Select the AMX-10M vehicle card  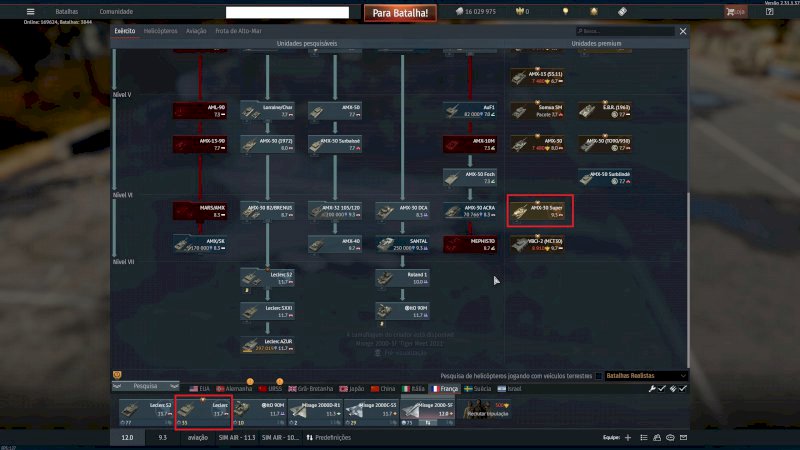470,144
